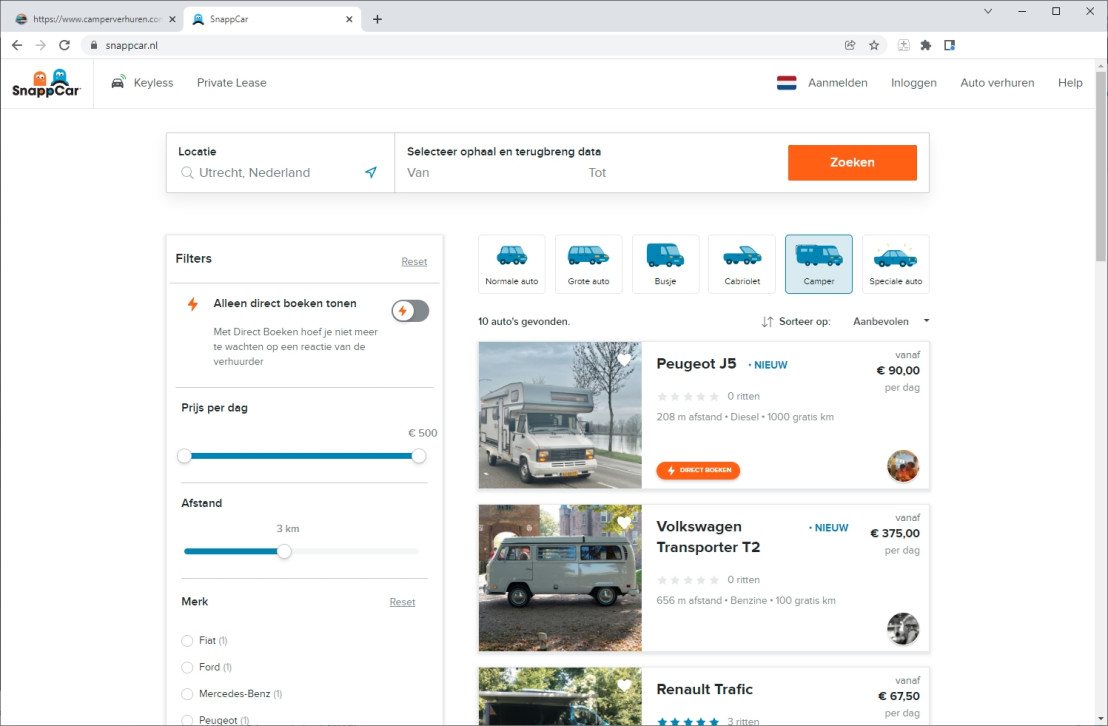Select the Normale auto category icon
Screen dimensions: 1108x726
[x=511, y=263]
